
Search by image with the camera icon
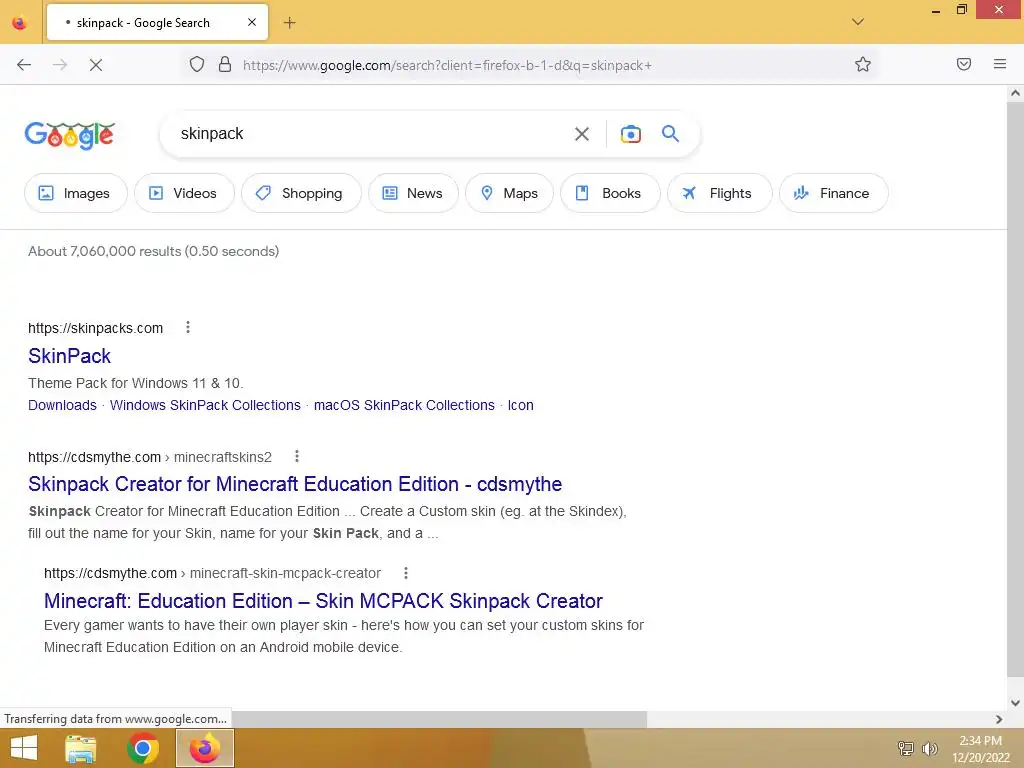(x=630, y=134)
